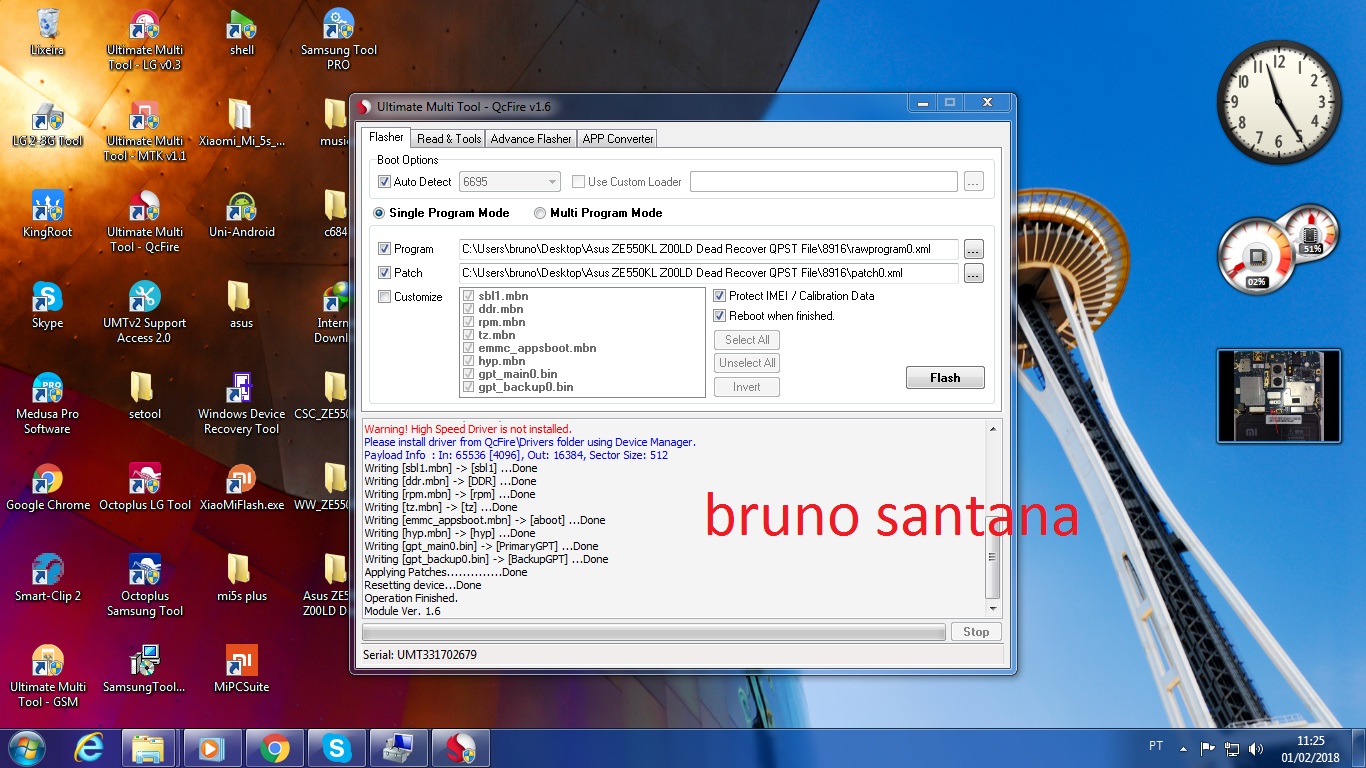Screen dimensions: 1366x768
Task: Open UMTv2 Support Access 2.0 shortcut
Action: point(145,313)
